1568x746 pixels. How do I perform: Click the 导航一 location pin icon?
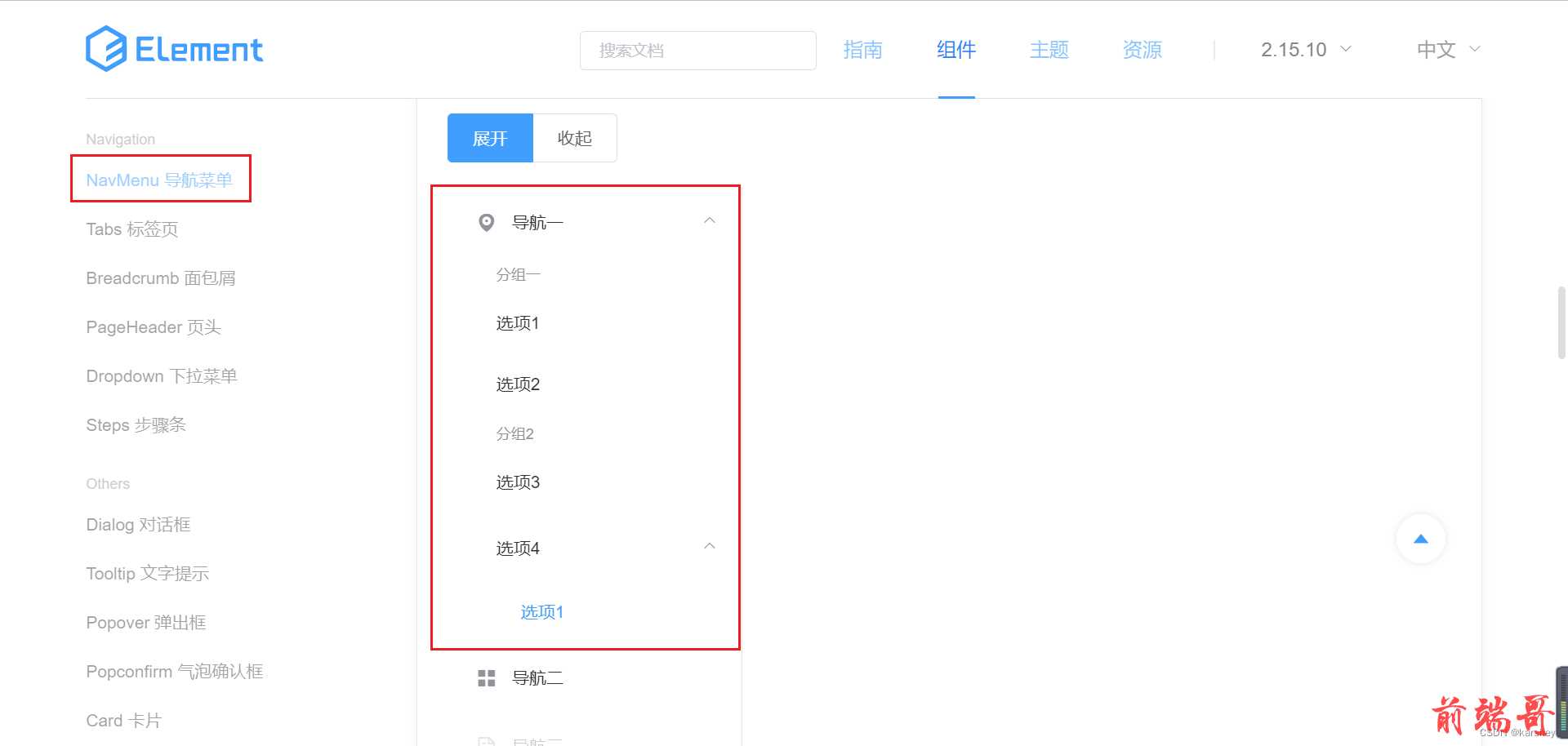pyautogui.click(x=486, y=222)
